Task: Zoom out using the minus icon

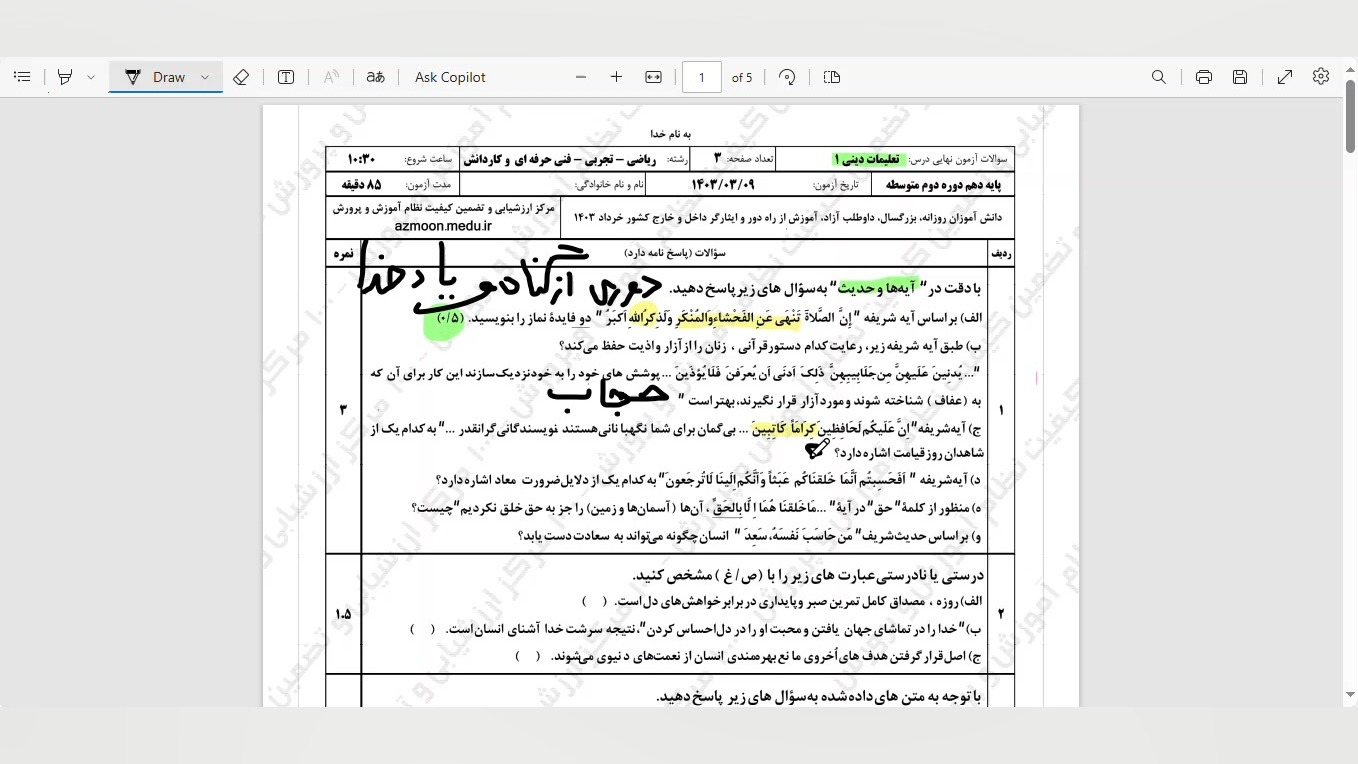Action: point(581,77)
